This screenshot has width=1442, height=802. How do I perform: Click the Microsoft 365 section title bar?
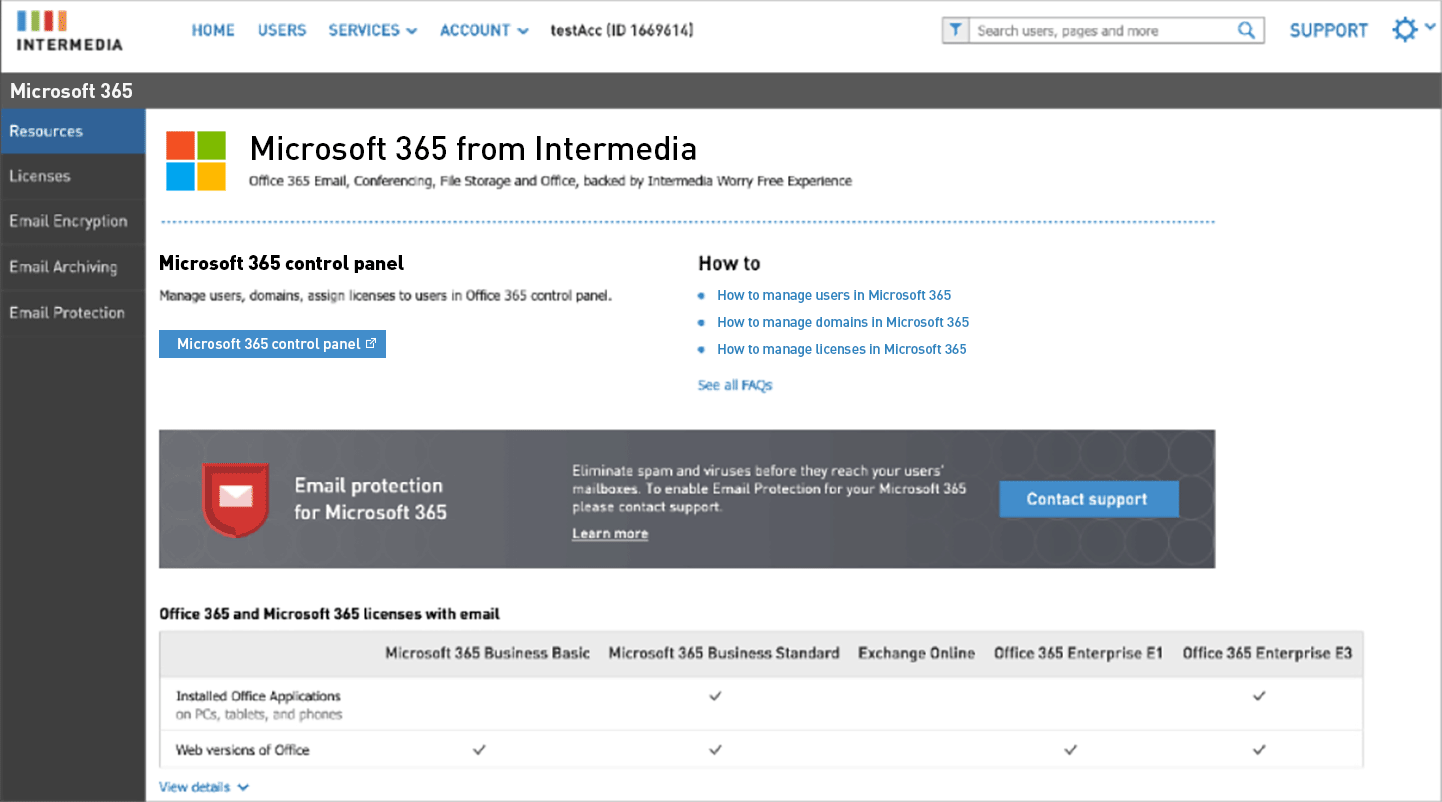pos(721,91)
